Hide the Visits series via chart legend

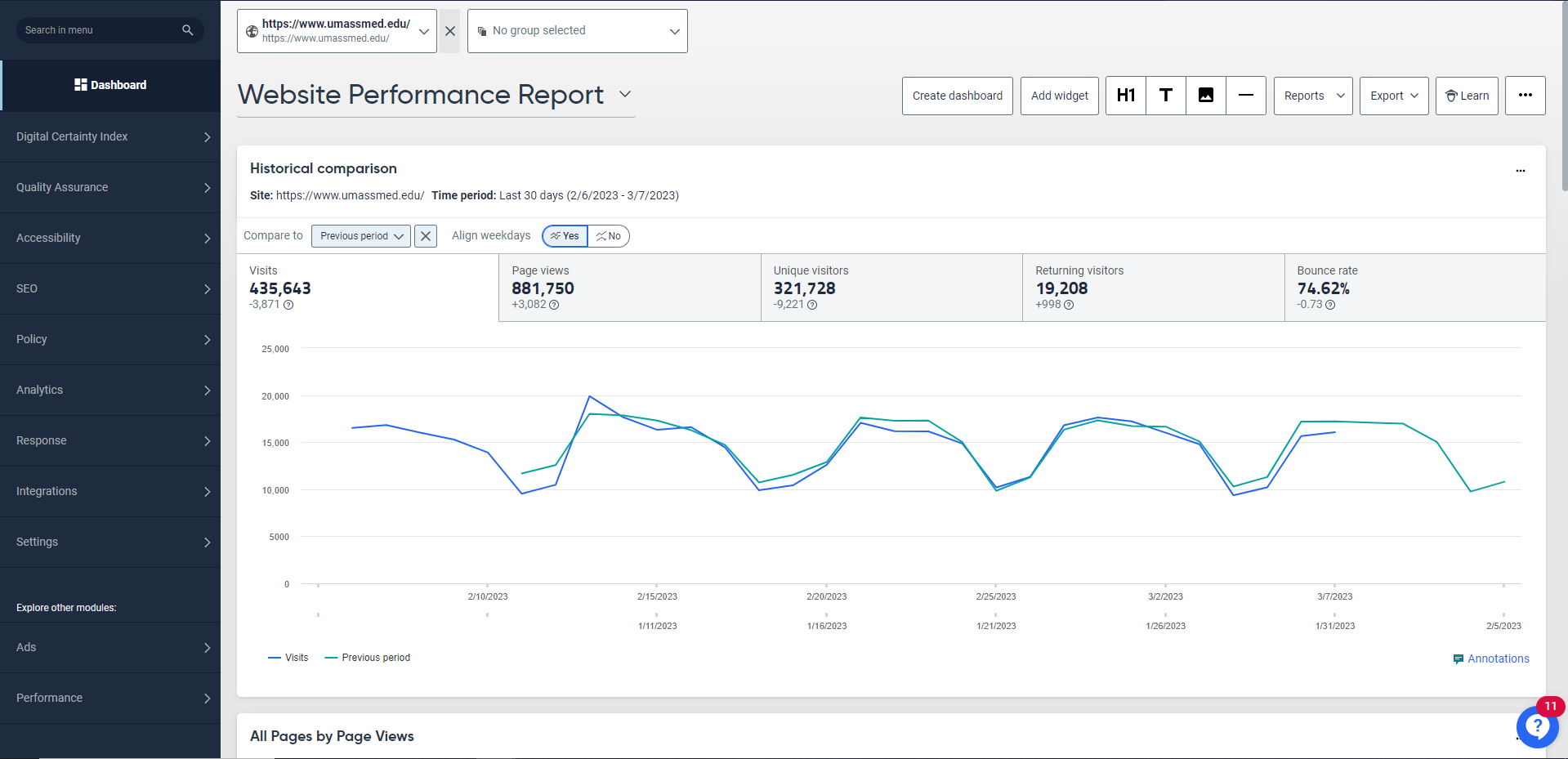point(288,657)
